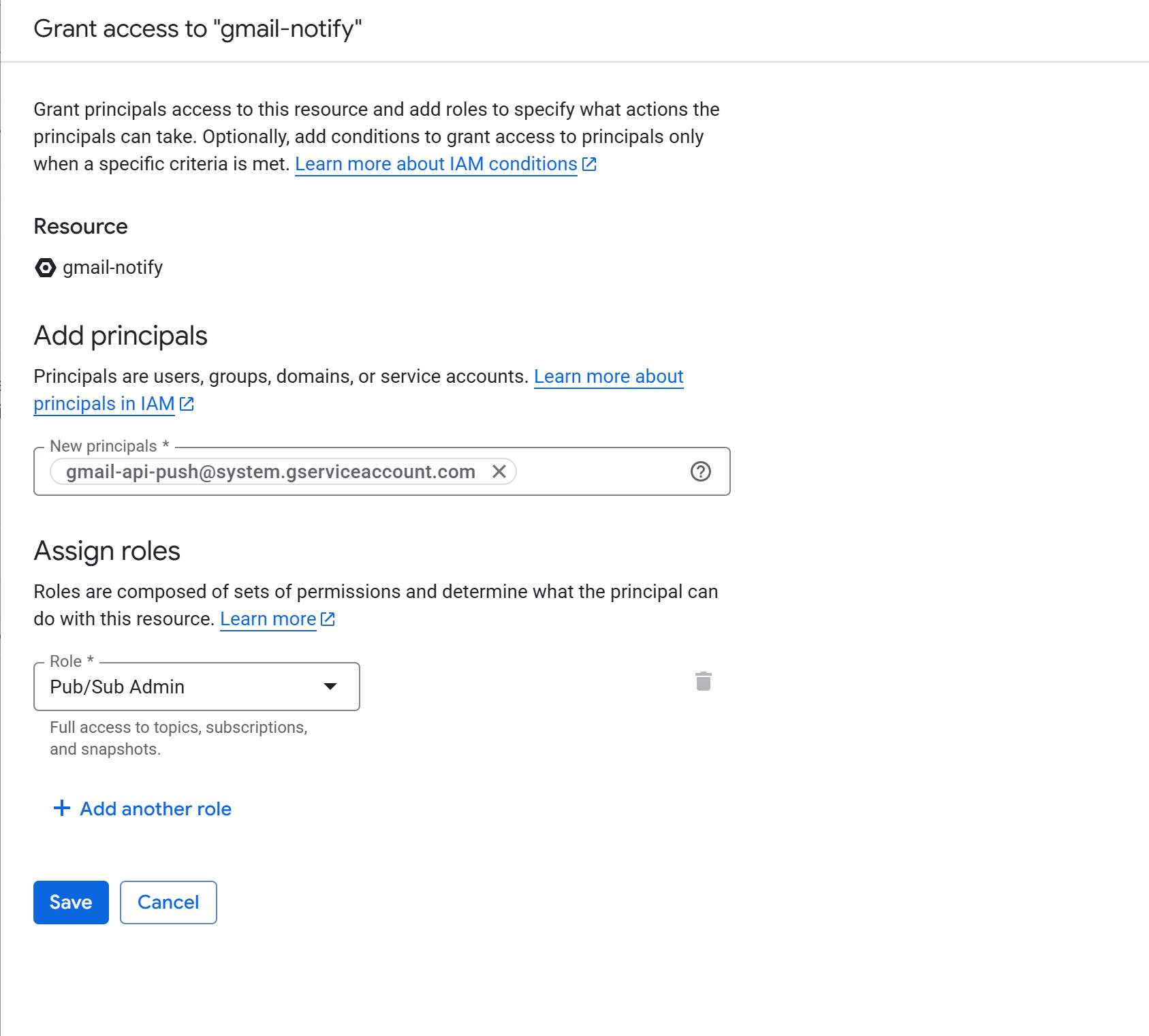Click the plus icon beside Add another role
The image size is (1149, 1036).
[x=62, y=809]
